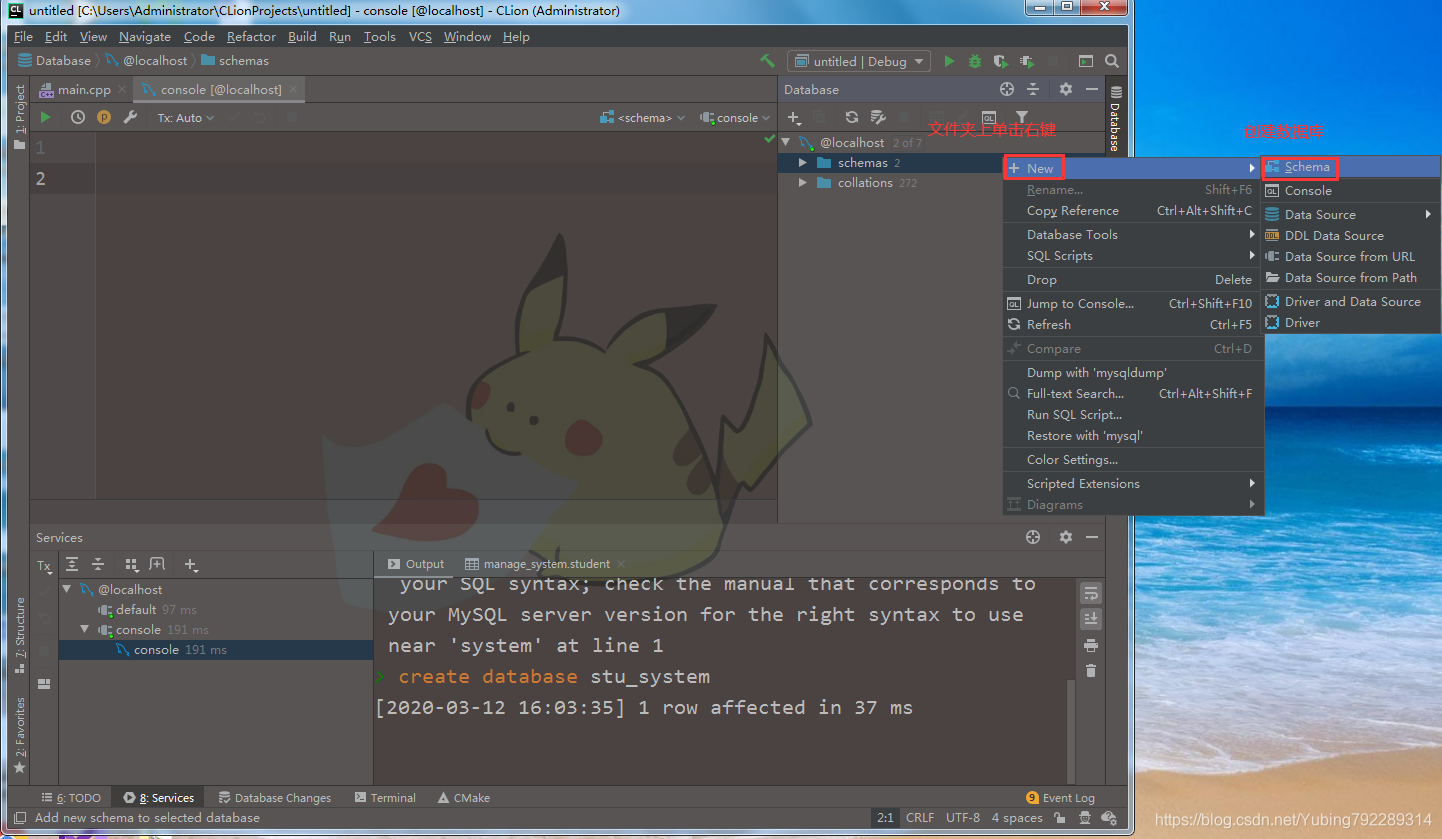Open query history clock icon
This screenshot has height=839, width=1442.
click(x=78, y=117)
